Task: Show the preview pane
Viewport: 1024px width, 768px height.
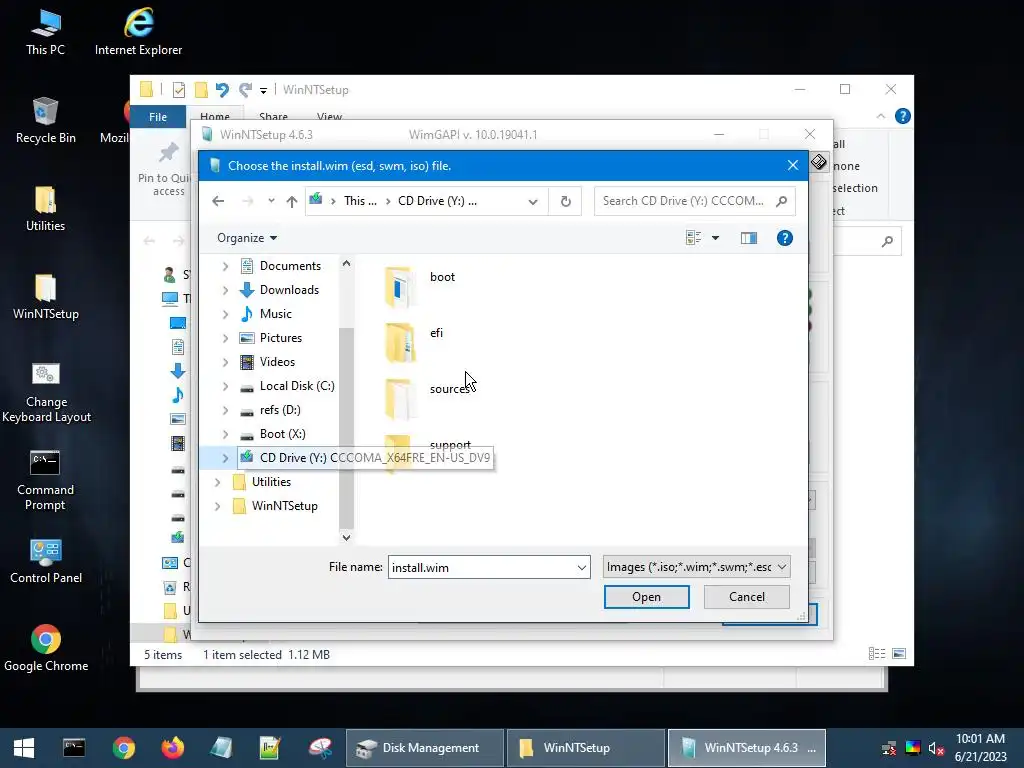Action: click(748, 238)
